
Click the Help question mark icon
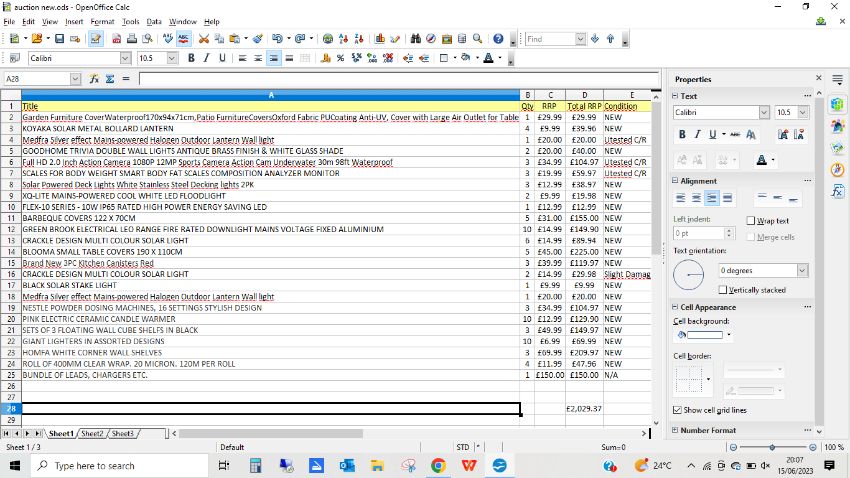coord(498,39)
